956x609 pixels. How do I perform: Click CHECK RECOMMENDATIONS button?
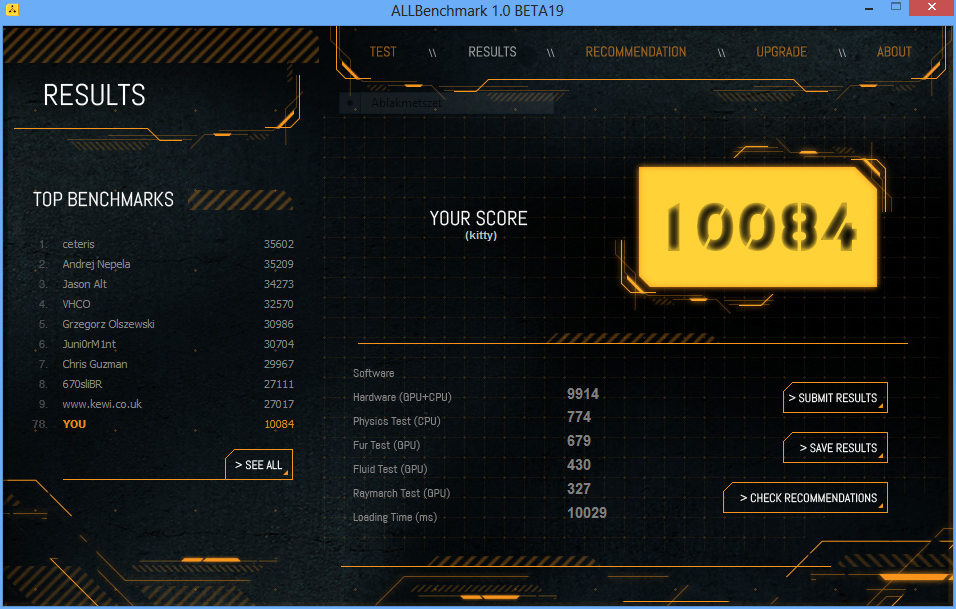[805, 498]
